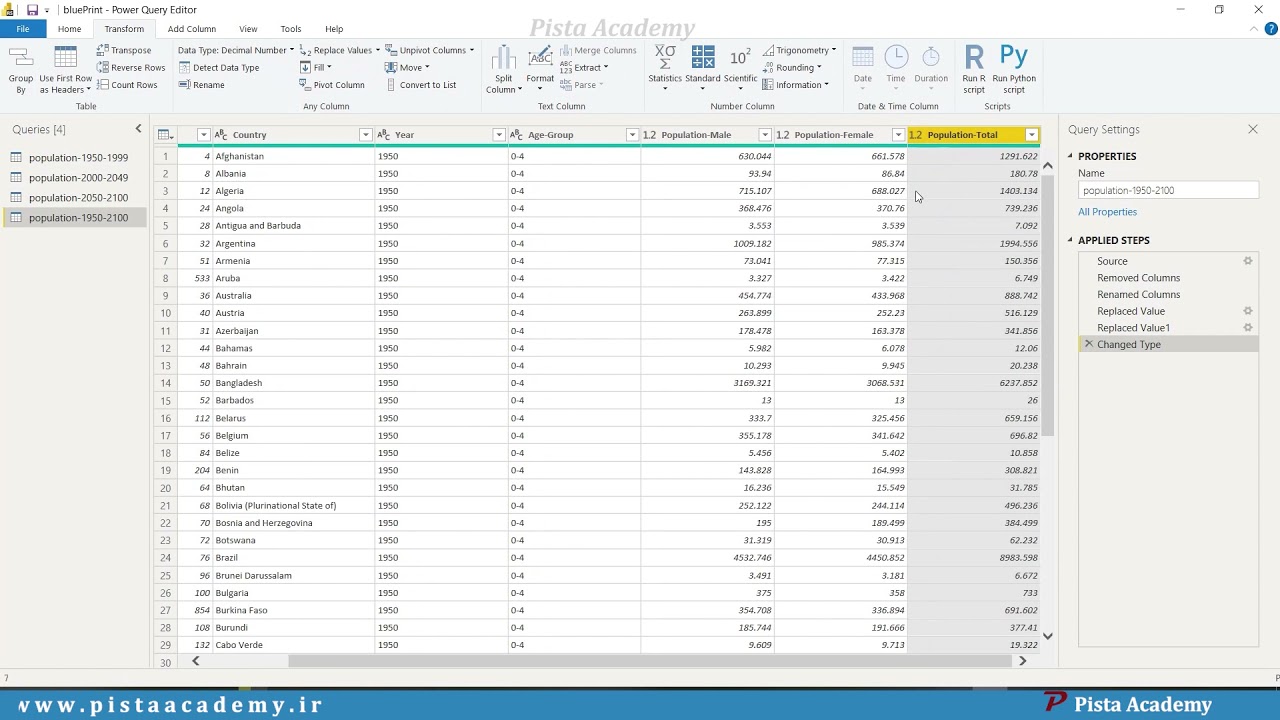Open Country column filter dropdown
The height and width of the screenshot is (720, 1280).
[365, 135]
